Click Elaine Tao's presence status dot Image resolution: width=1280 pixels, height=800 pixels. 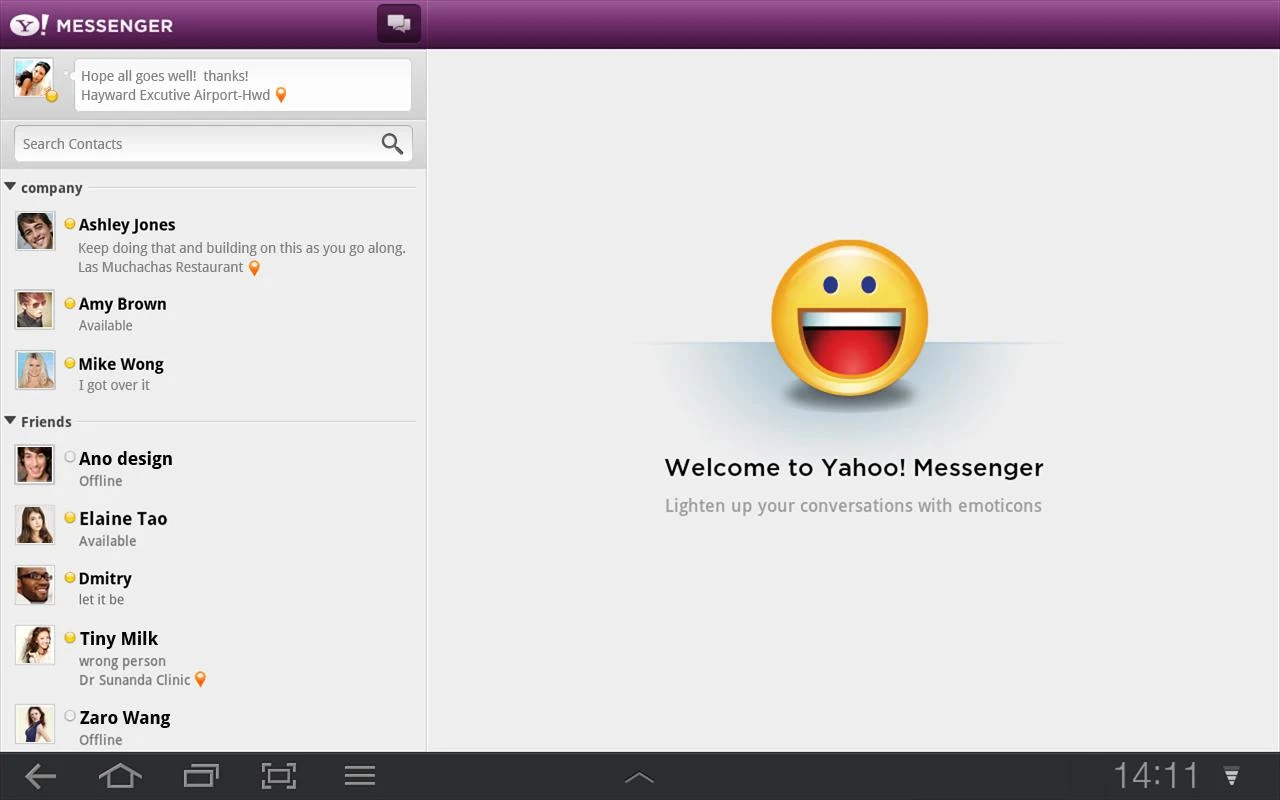[x=69, y=517]
